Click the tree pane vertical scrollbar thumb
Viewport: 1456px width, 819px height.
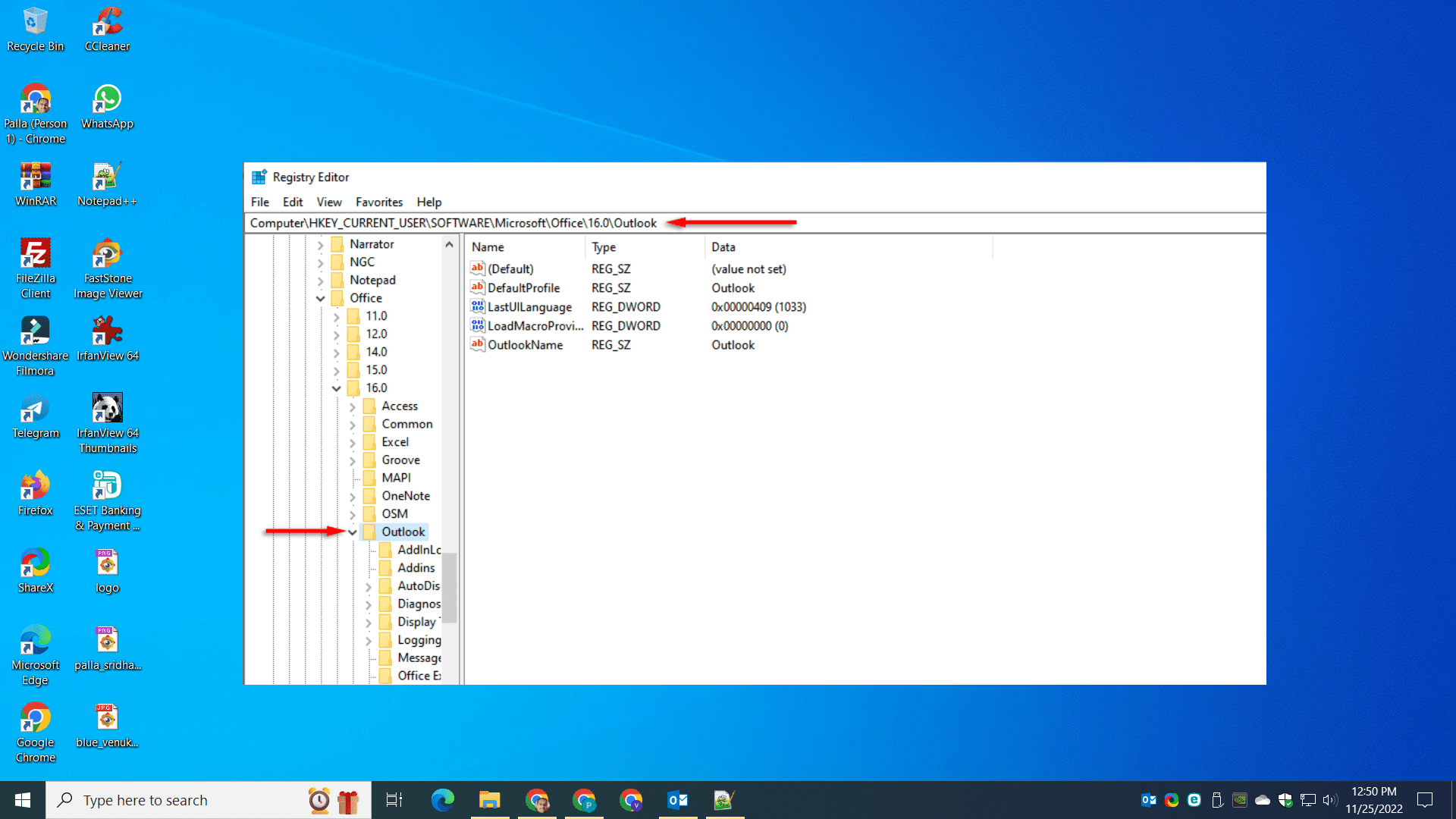[450, 588]
